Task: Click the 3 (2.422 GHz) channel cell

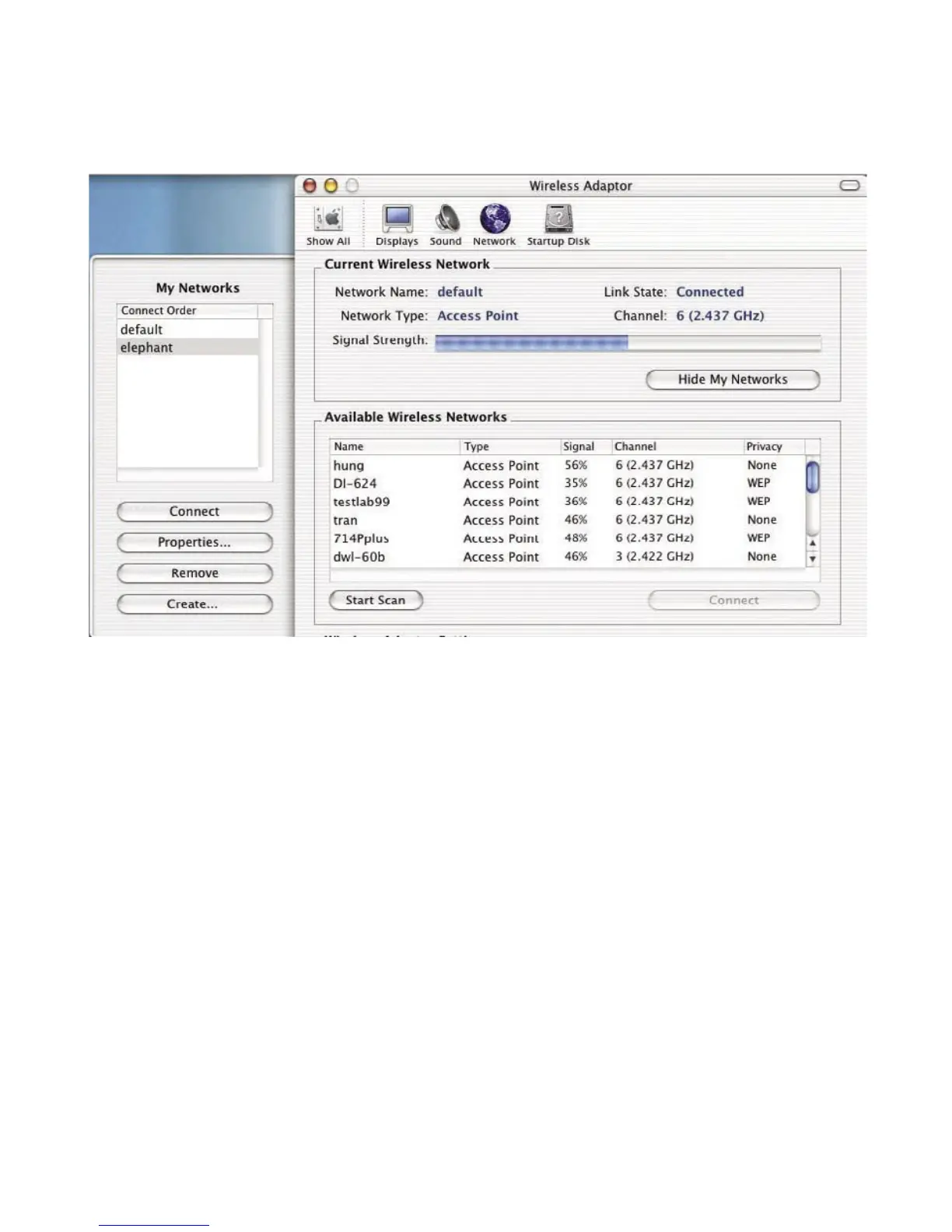Action: tap(655, 557)
